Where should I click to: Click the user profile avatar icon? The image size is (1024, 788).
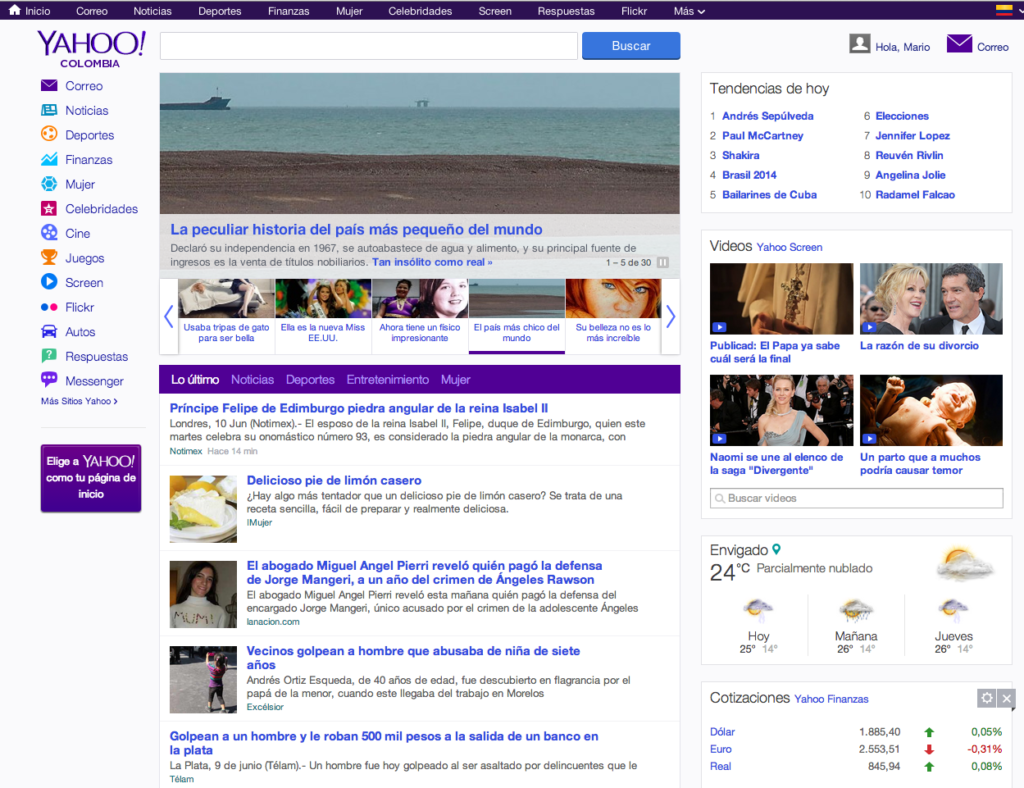(859, 44)
